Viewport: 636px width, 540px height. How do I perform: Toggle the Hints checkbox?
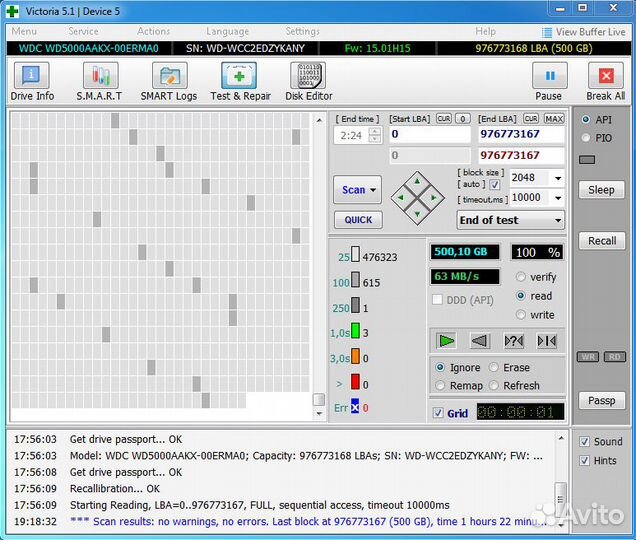pos(584,460)
